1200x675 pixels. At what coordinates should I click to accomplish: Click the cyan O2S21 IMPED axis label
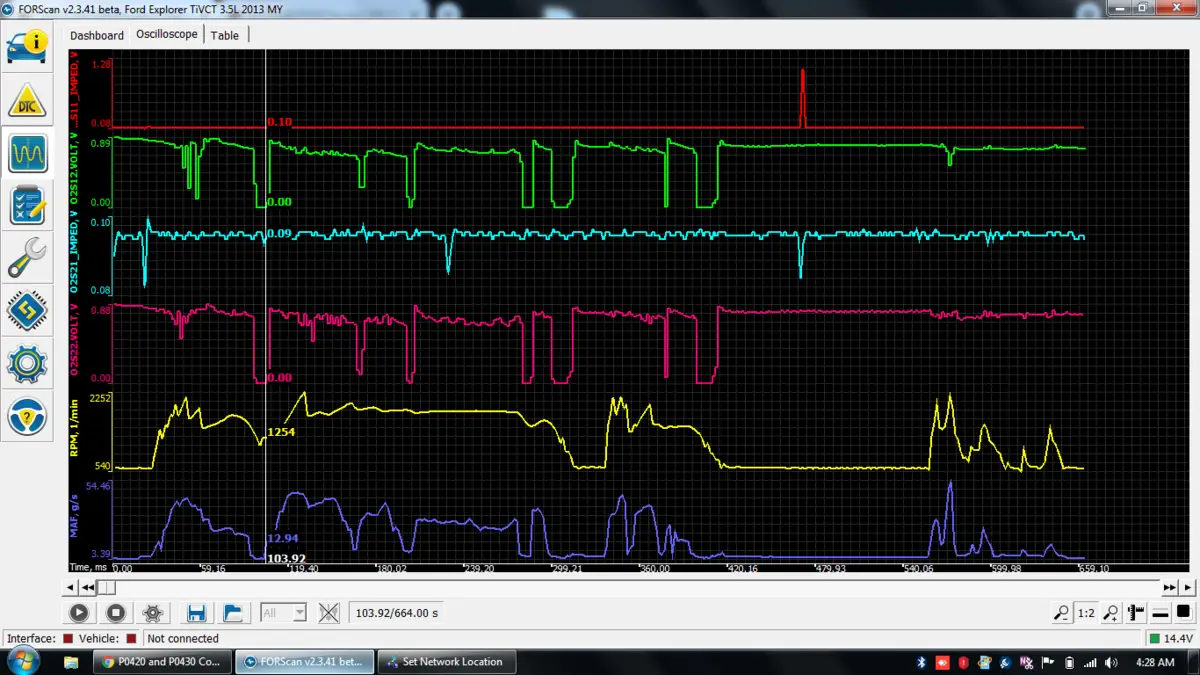point(74,254)
